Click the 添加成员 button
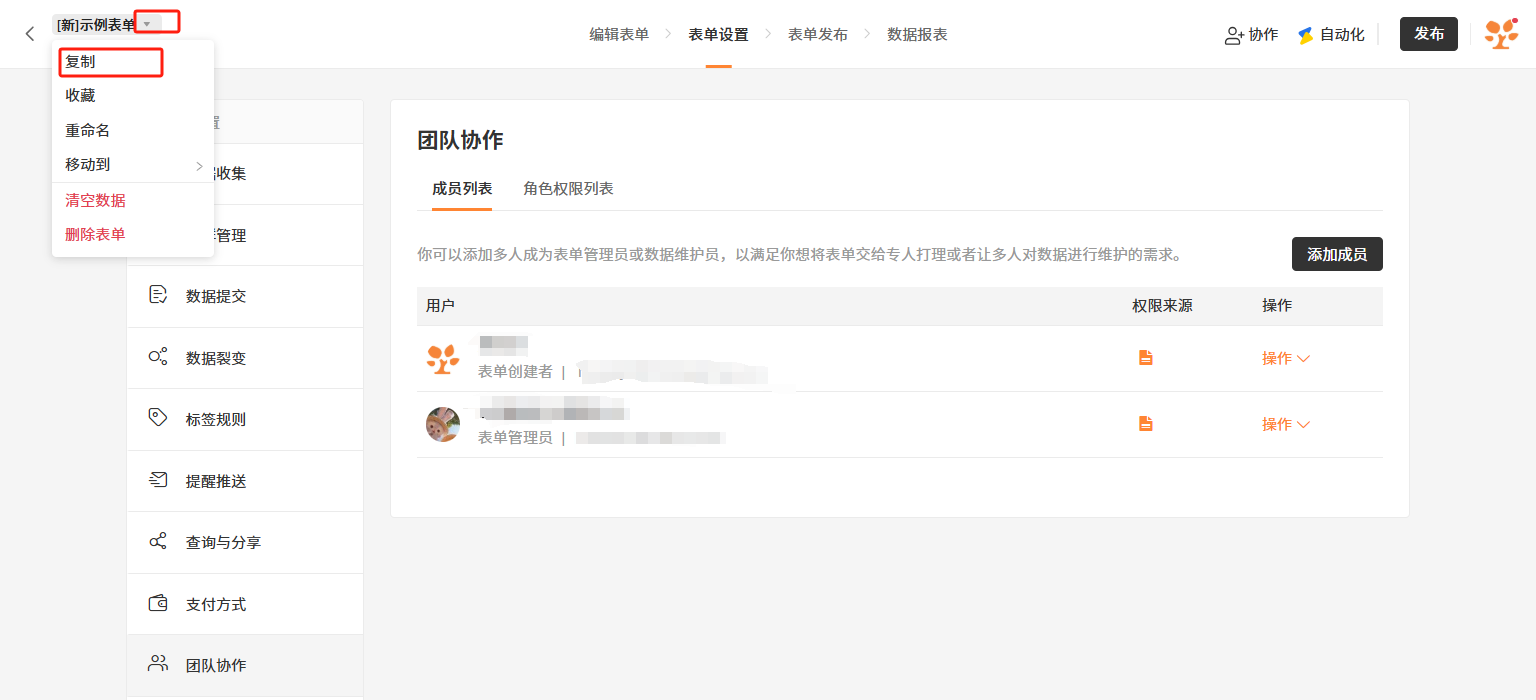Screen dimensions: 1536x700 pos(1337,254)
